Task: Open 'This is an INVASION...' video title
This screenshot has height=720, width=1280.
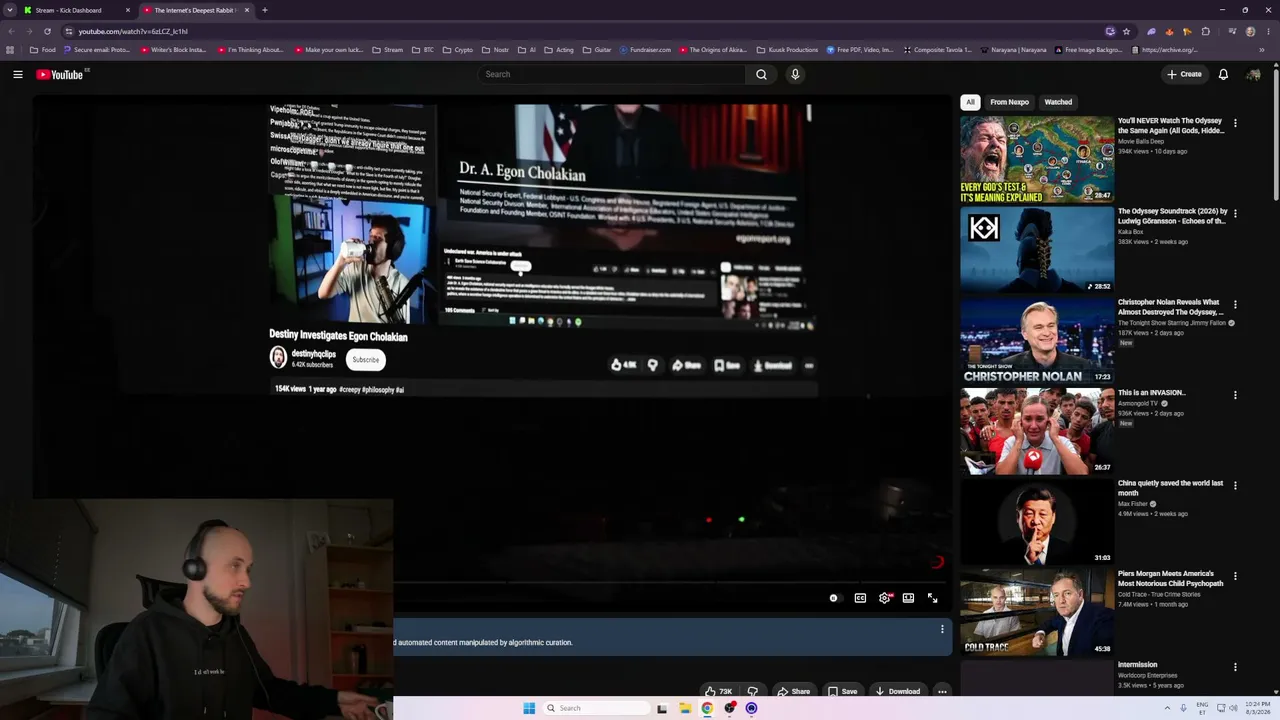Action: point(1151,393)
